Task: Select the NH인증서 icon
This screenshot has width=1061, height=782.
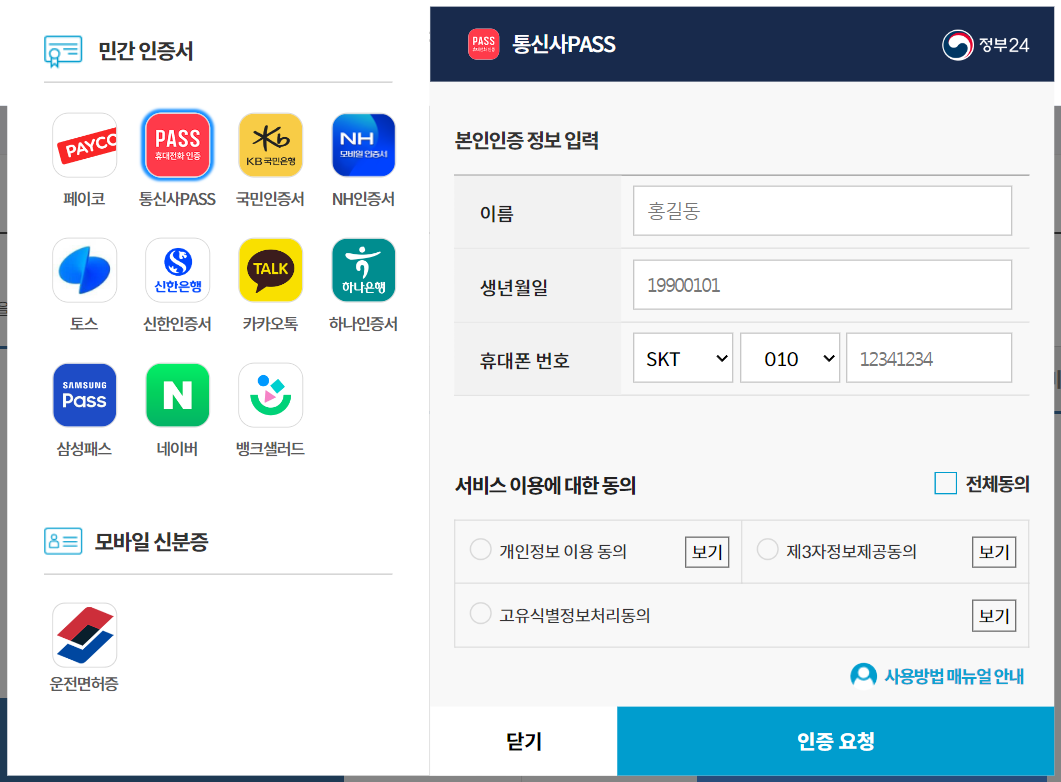Action: pos(363,144)
